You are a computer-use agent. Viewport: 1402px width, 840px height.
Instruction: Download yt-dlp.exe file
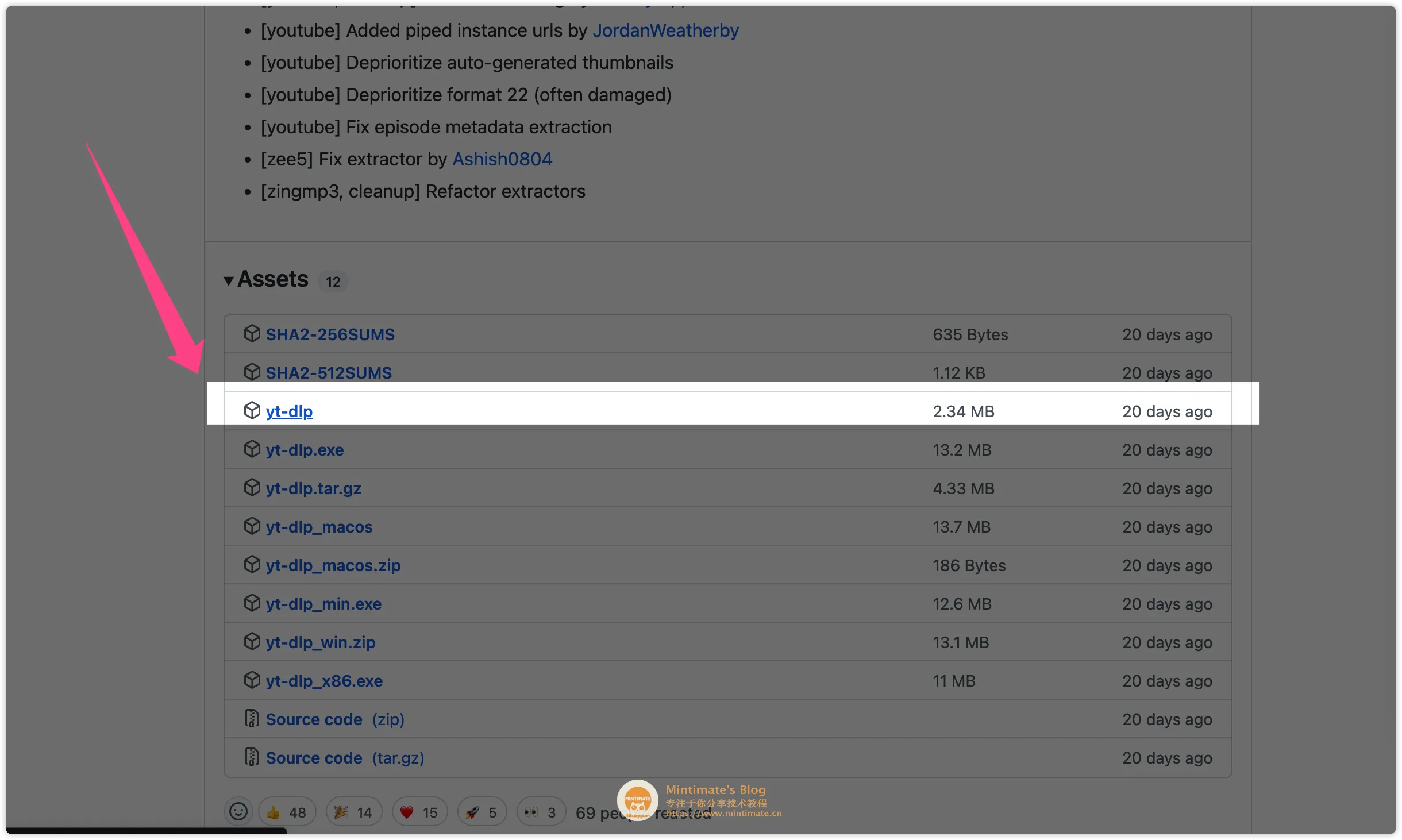(305, 450)
